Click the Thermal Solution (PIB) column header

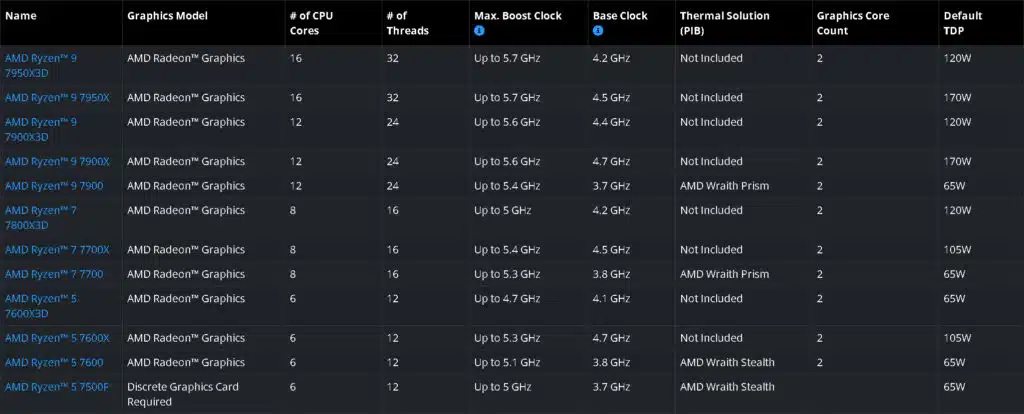[x=725, y=23]
